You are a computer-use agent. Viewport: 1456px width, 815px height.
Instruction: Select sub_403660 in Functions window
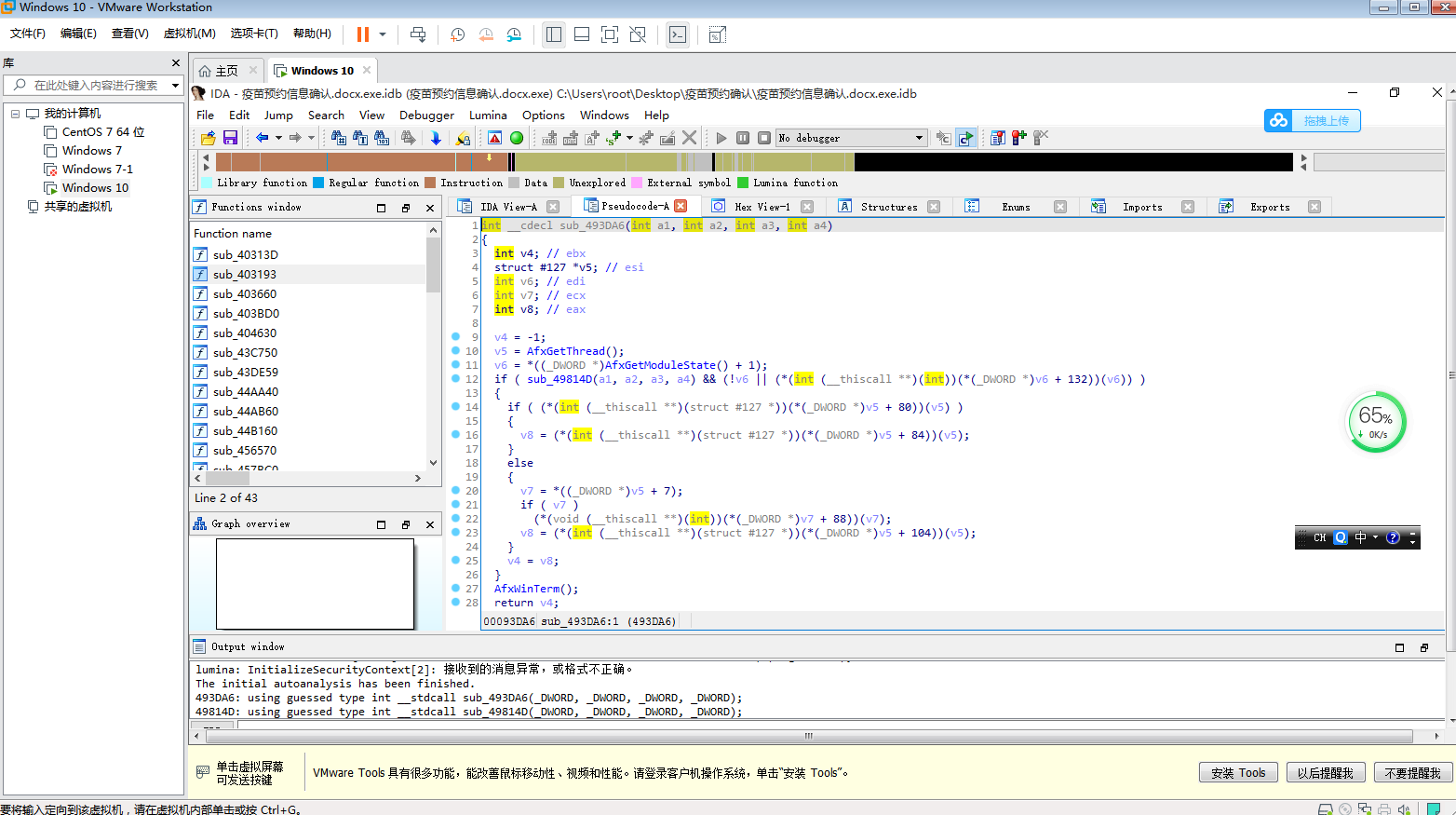coord(245,294)
